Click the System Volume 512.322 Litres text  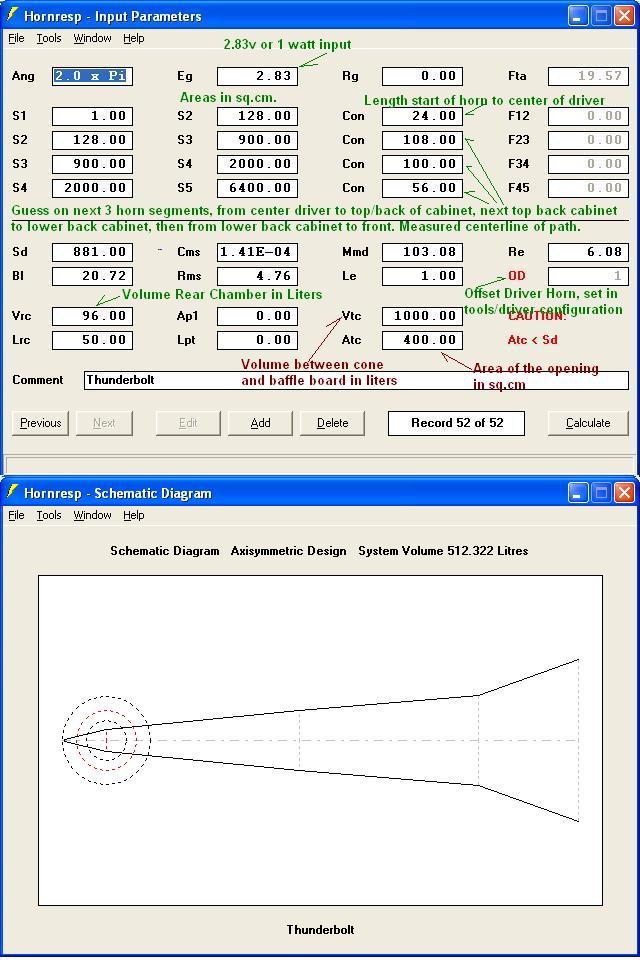pyautogui.click(x=443, y=551)
